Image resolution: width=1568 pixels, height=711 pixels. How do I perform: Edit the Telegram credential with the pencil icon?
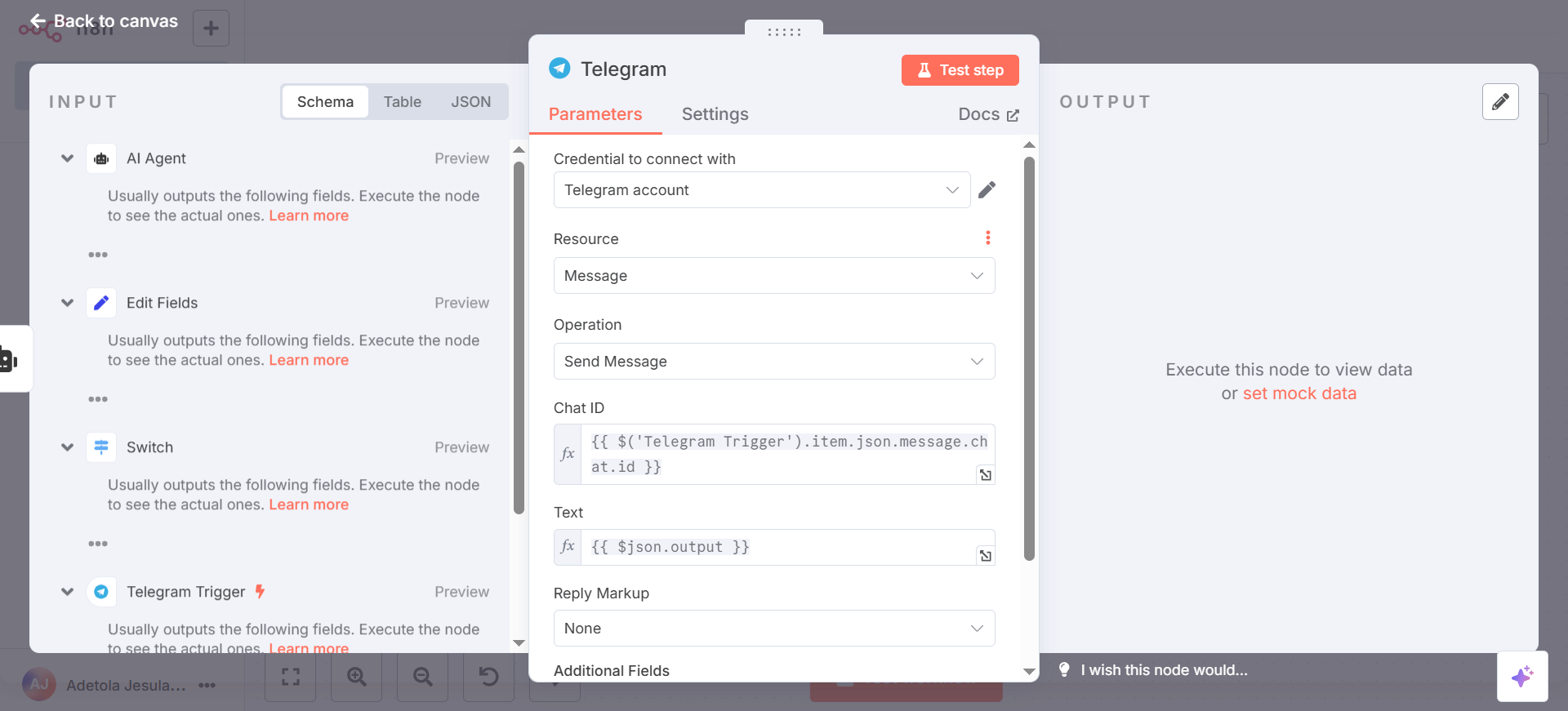[987, 190]
